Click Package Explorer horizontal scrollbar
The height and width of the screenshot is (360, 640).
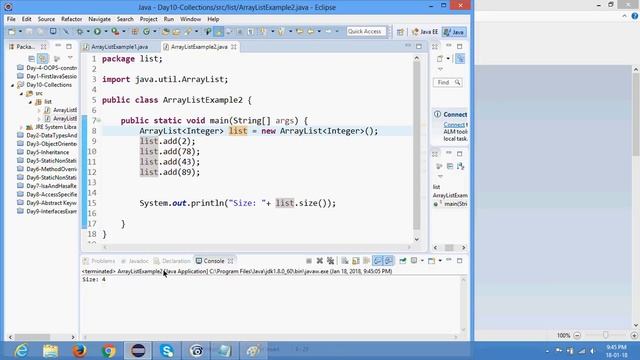[x=32, y=337]
